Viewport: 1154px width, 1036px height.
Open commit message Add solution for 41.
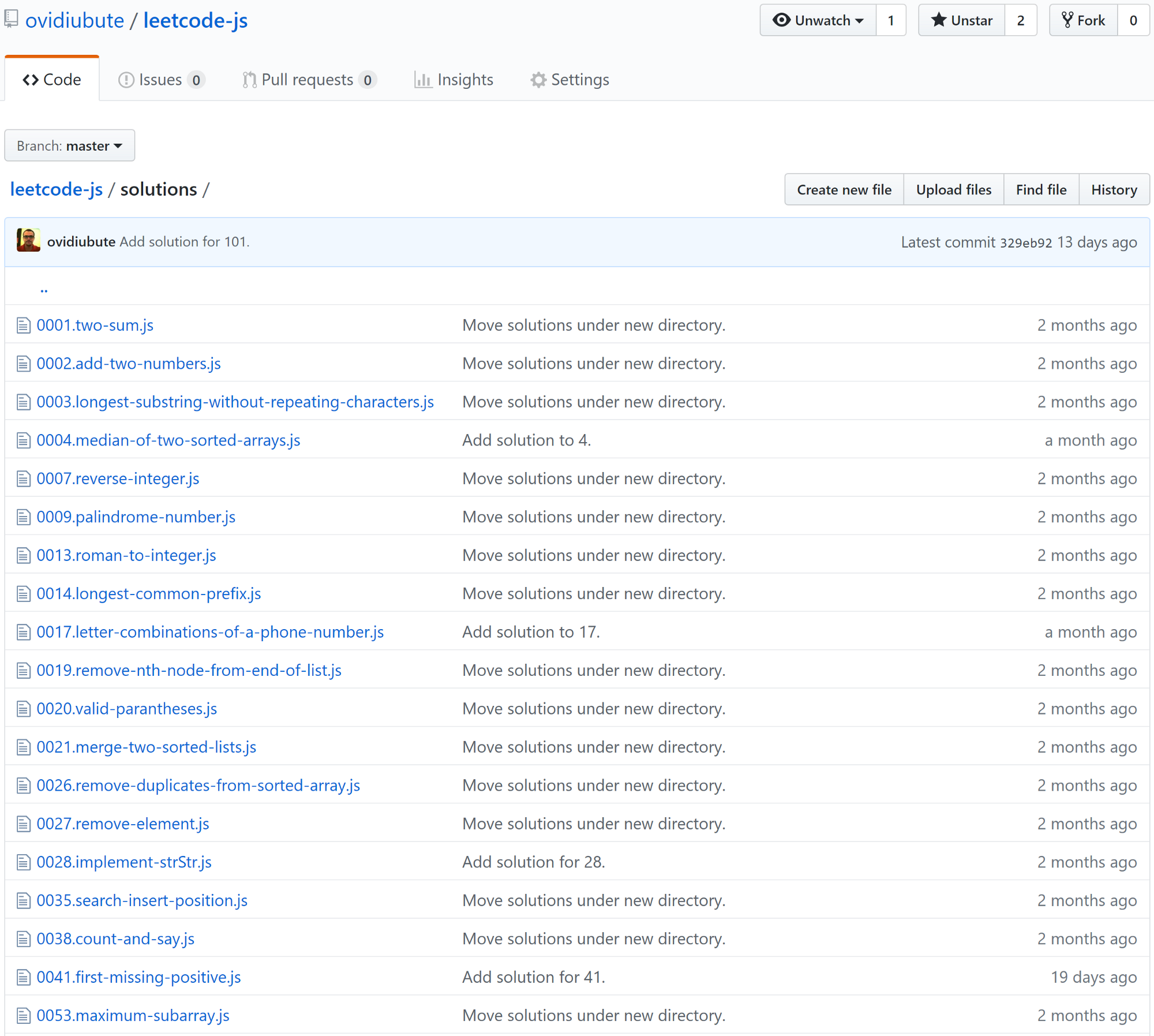(534, 978)
